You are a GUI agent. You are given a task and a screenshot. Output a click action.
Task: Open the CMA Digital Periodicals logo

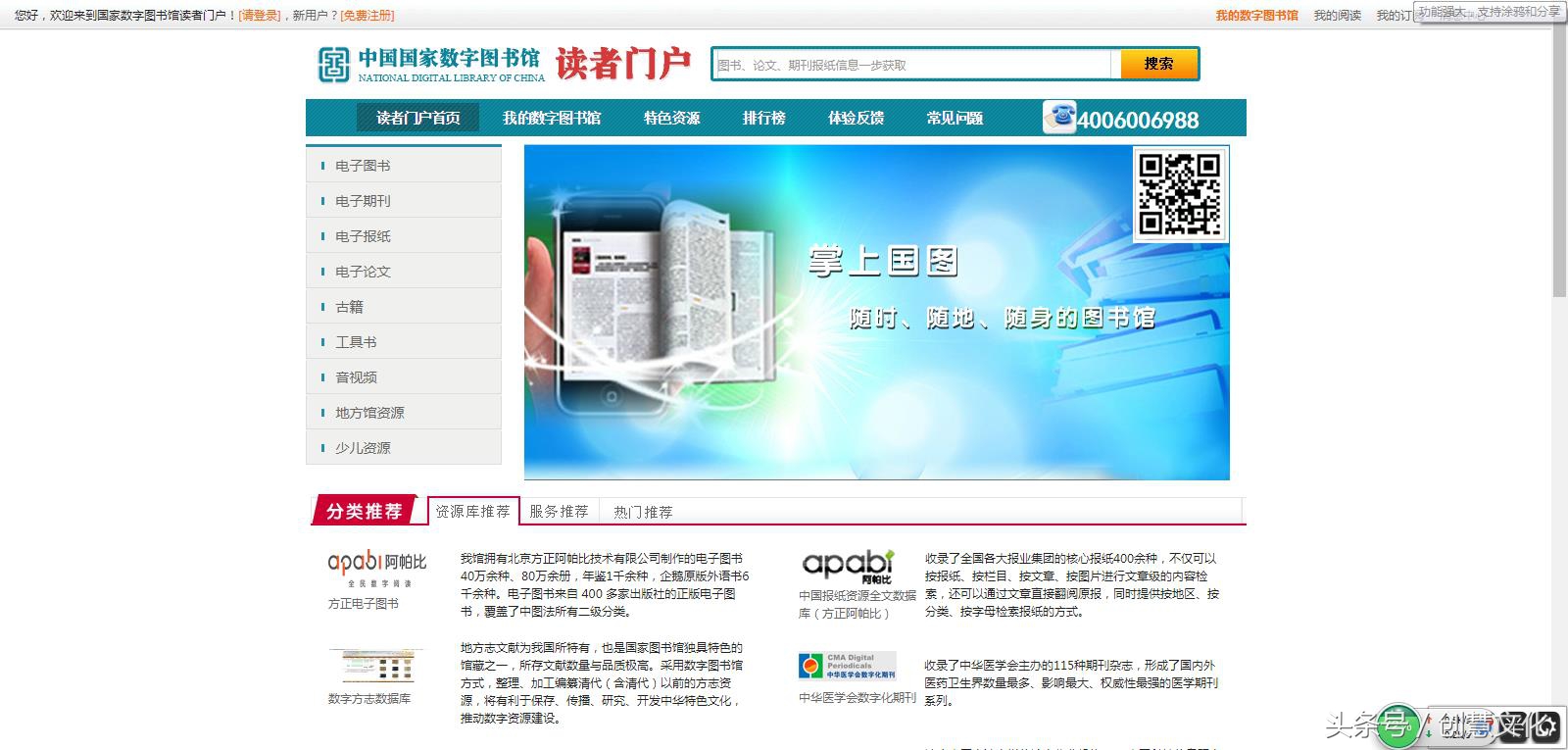[847, 667]
